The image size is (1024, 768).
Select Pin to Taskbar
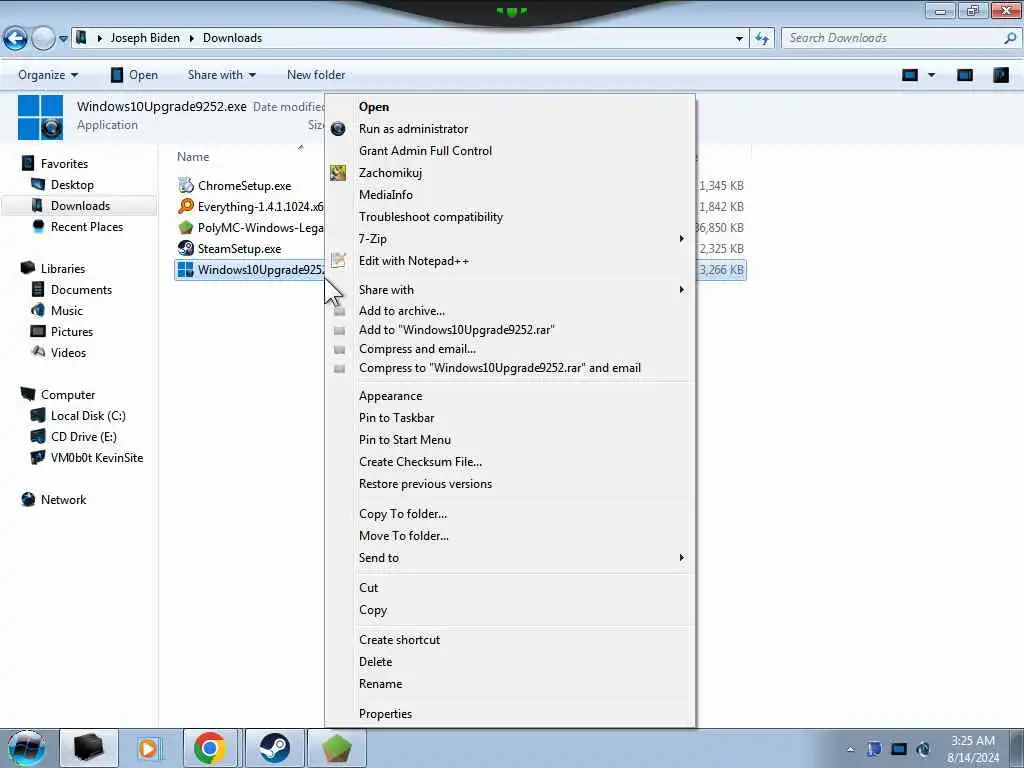[x=396, y=418]
